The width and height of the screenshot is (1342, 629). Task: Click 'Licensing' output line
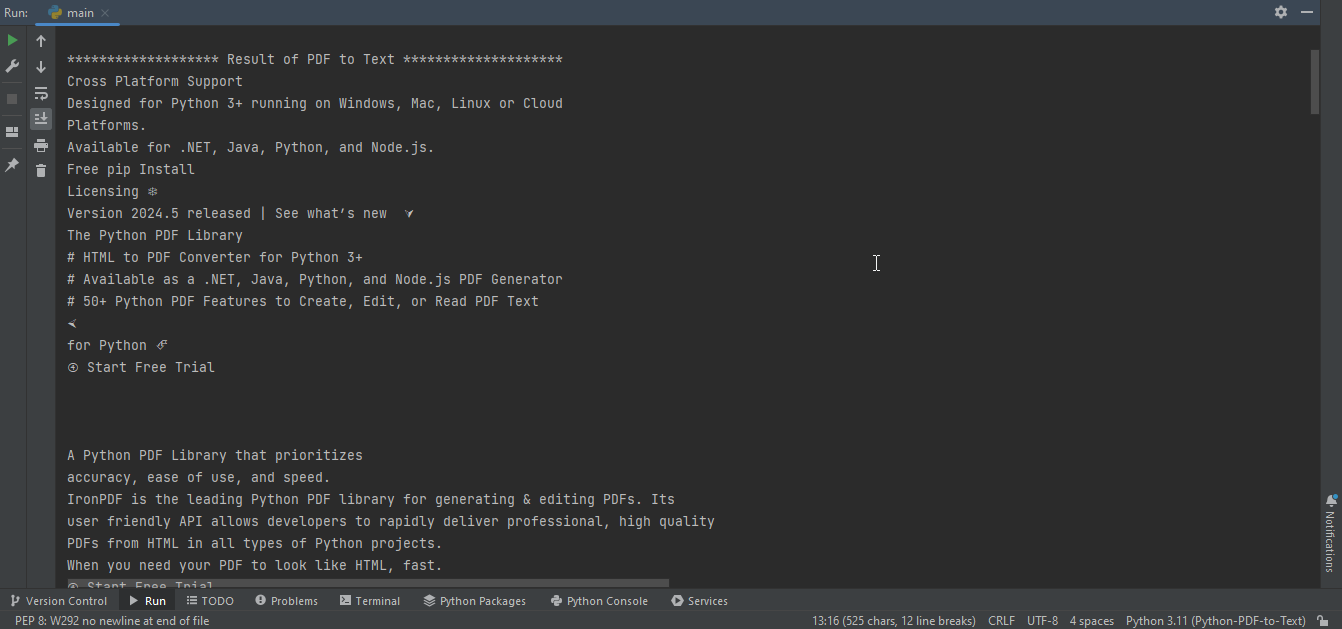(112, 192)
